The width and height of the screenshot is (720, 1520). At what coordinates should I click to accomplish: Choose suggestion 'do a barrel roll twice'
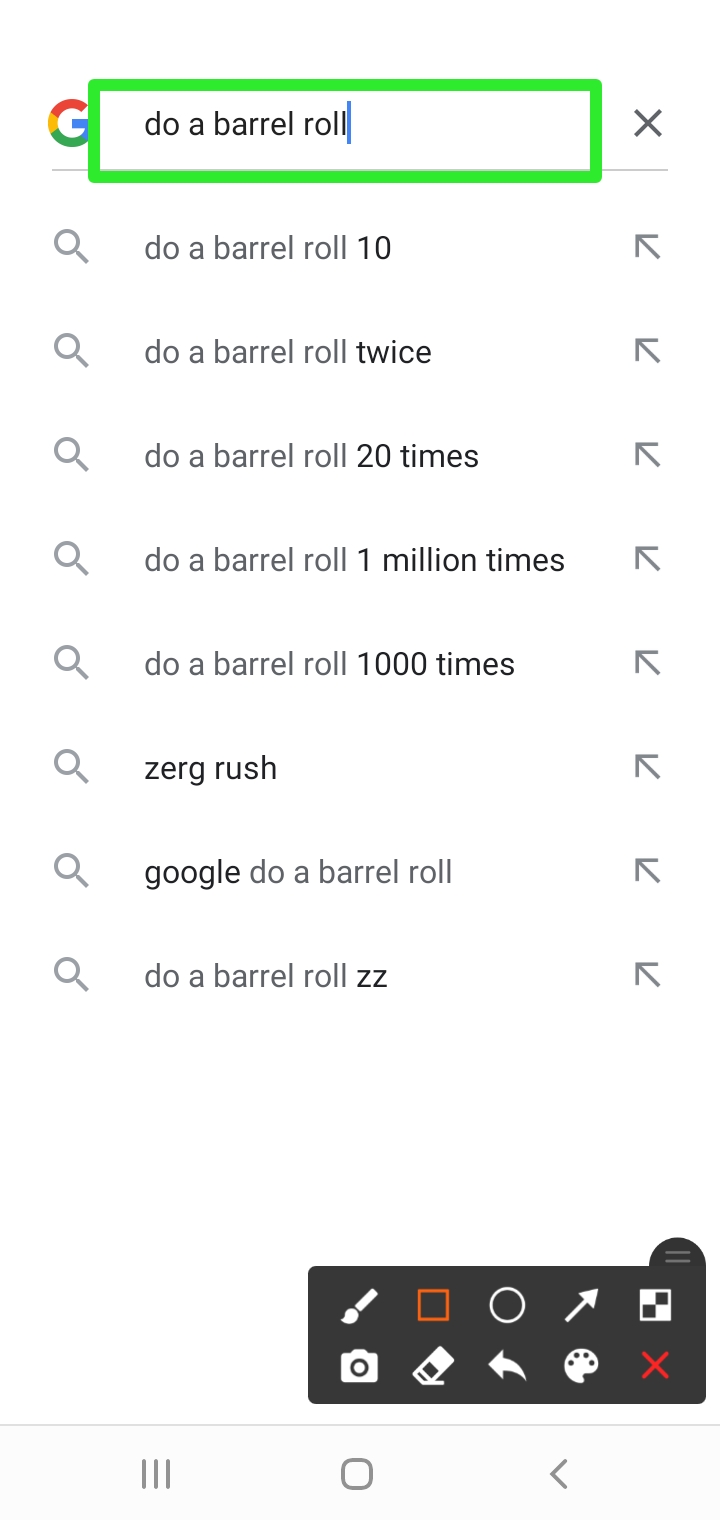point(288,352)
